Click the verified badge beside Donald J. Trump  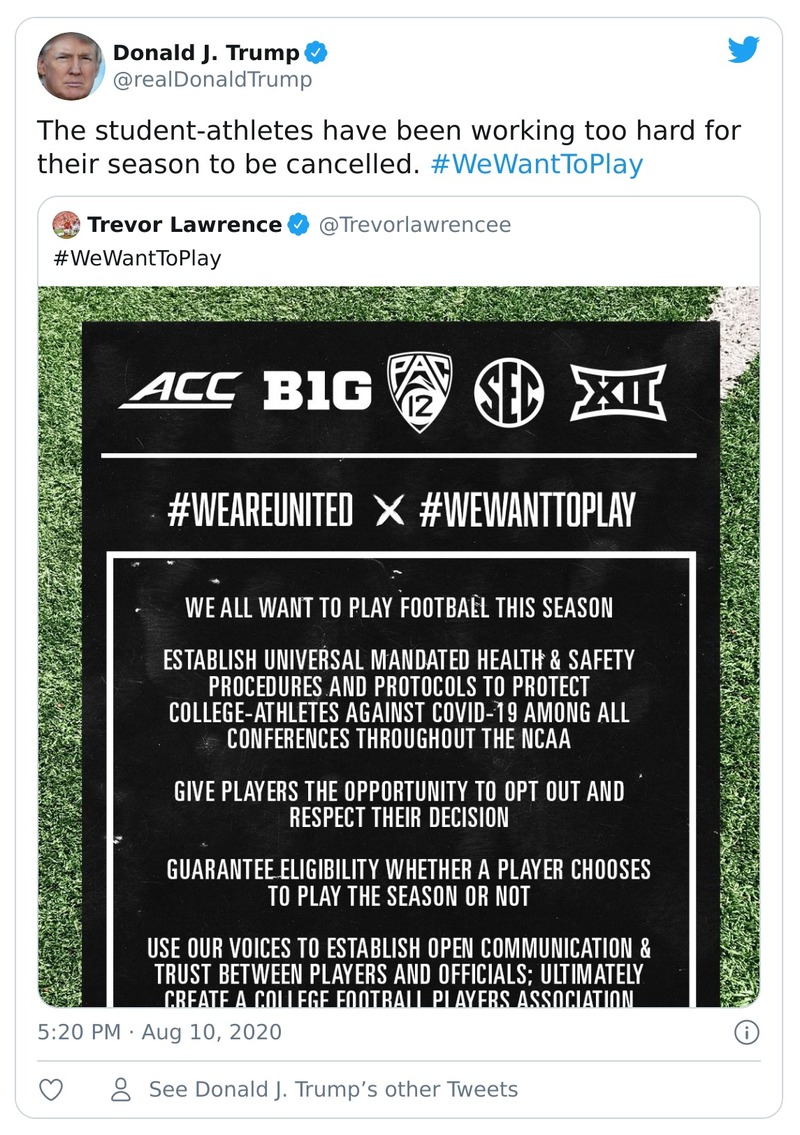tap(317, 52)
